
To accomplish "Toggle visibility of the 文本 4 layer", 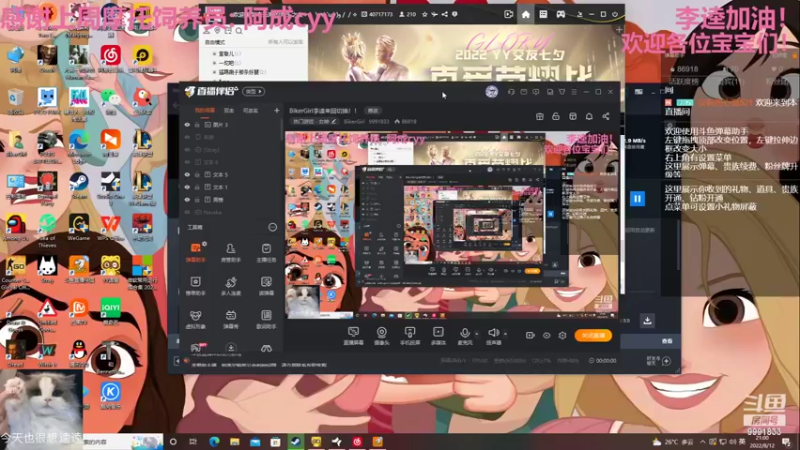I will 187,162.
